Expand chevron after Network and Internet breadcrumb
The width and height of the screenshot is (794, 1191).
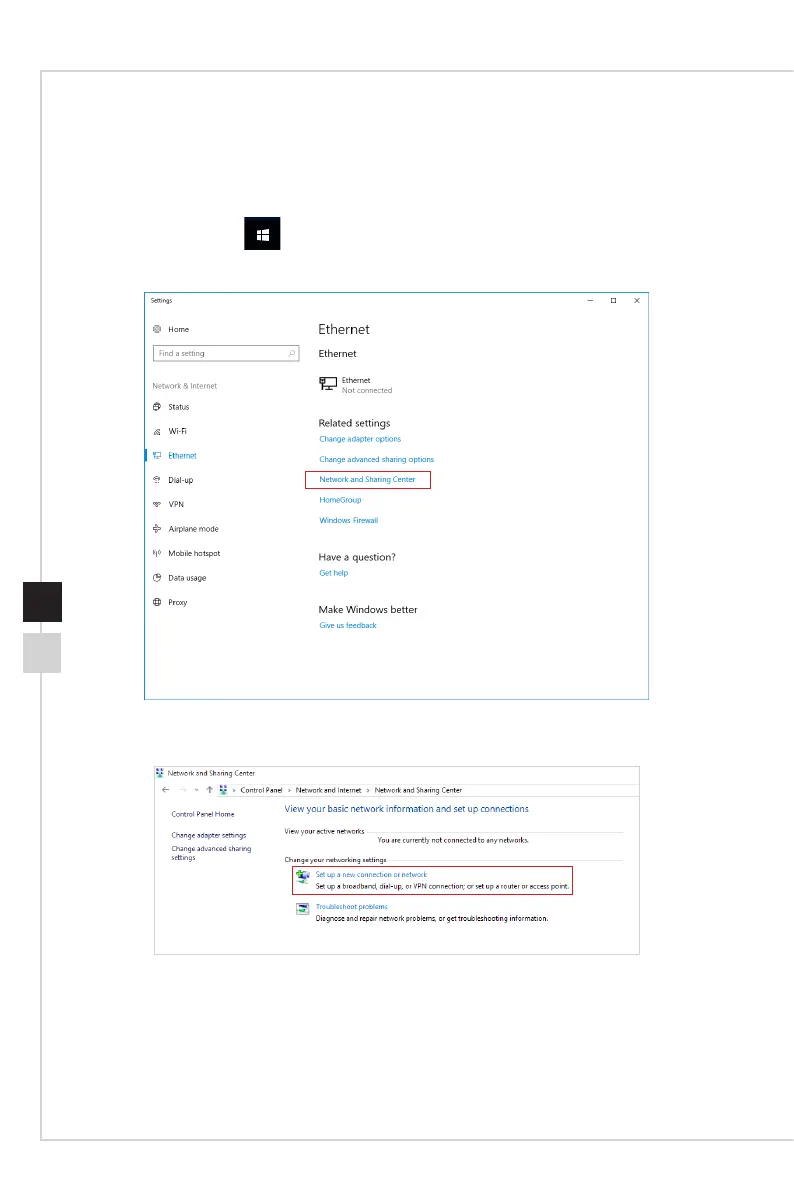tap(369, 791)
